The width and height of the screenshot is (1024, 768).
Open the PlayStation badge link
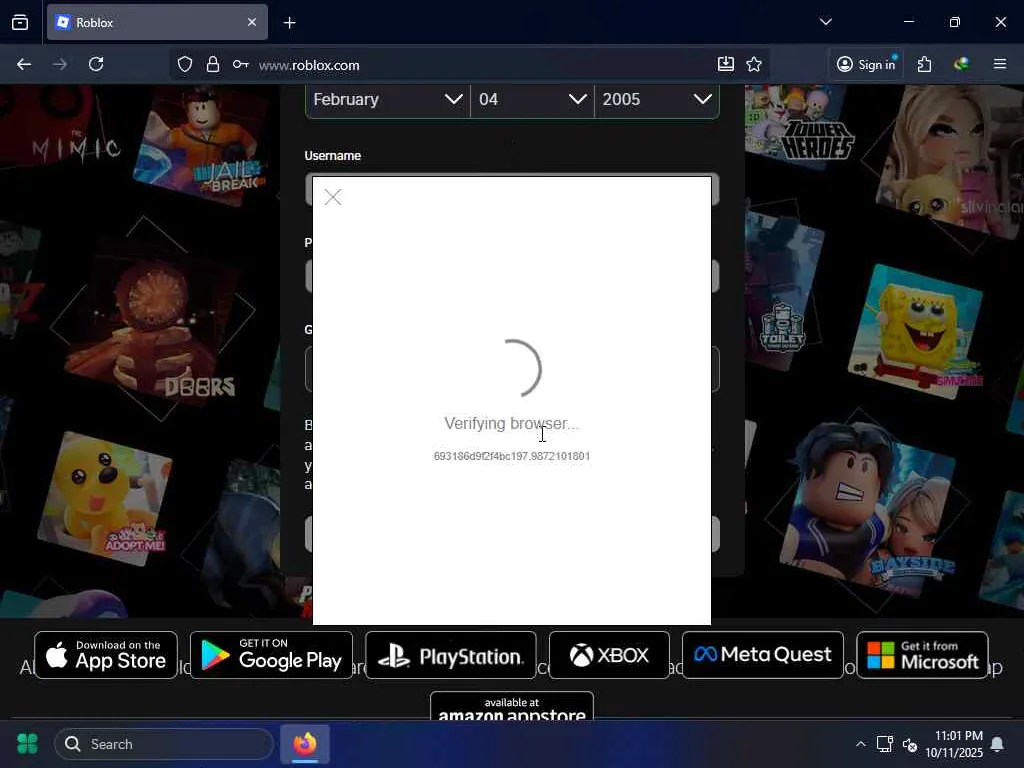pos(451,655)
